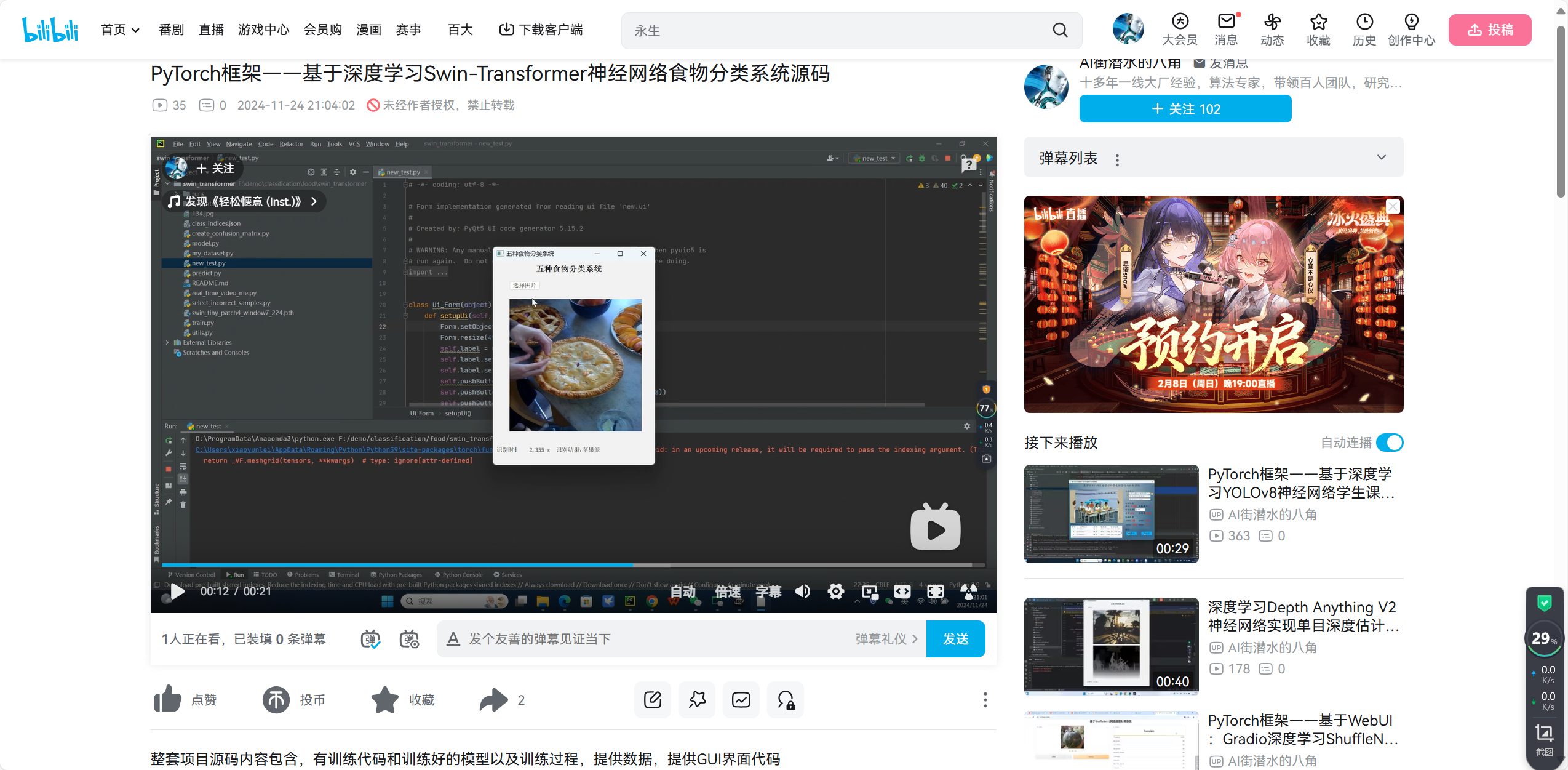Open the YOLOv8 video thumbnail under 接下来播放
The width and height of the screenshot is (1568, 770).
(x=1111, y=513)
